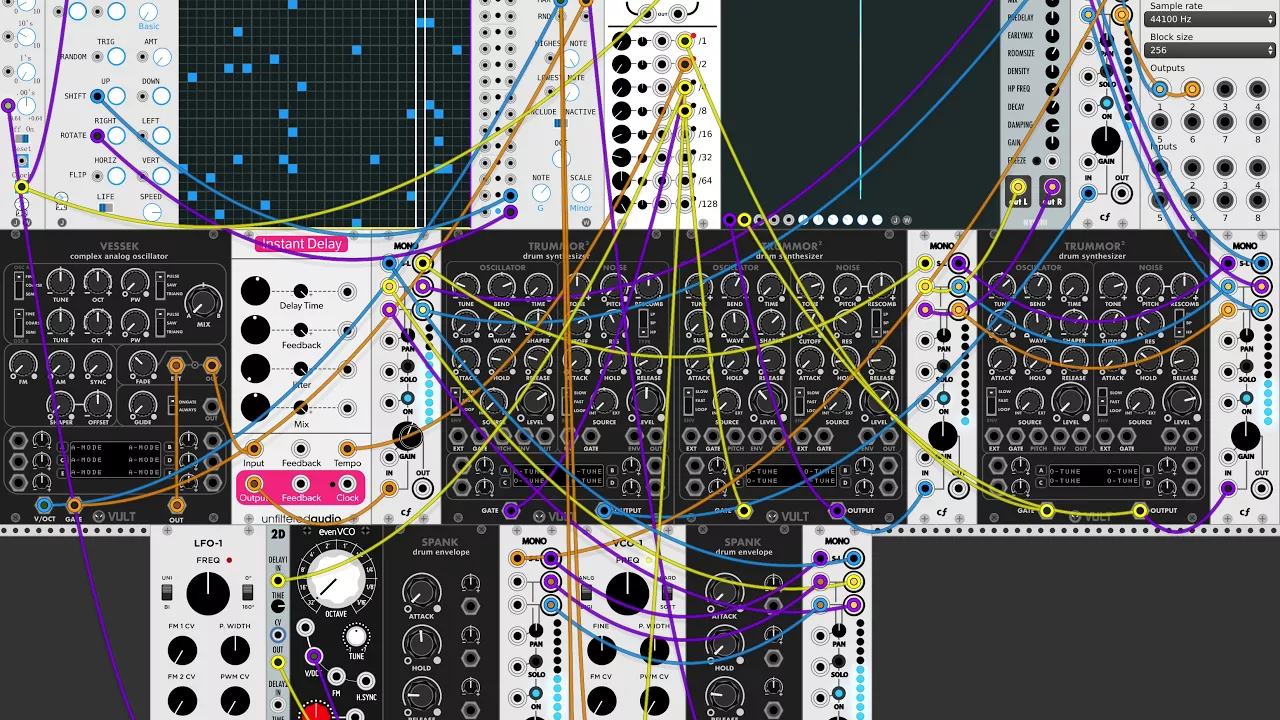Open the Sample rate 44100 Hz dropdown

(x=1211, y=19)
